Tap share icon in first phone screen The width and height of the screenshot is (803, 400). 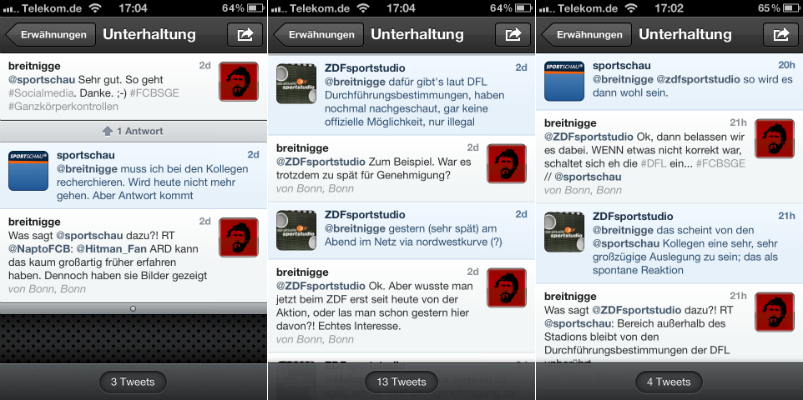[x=245, y=35]
